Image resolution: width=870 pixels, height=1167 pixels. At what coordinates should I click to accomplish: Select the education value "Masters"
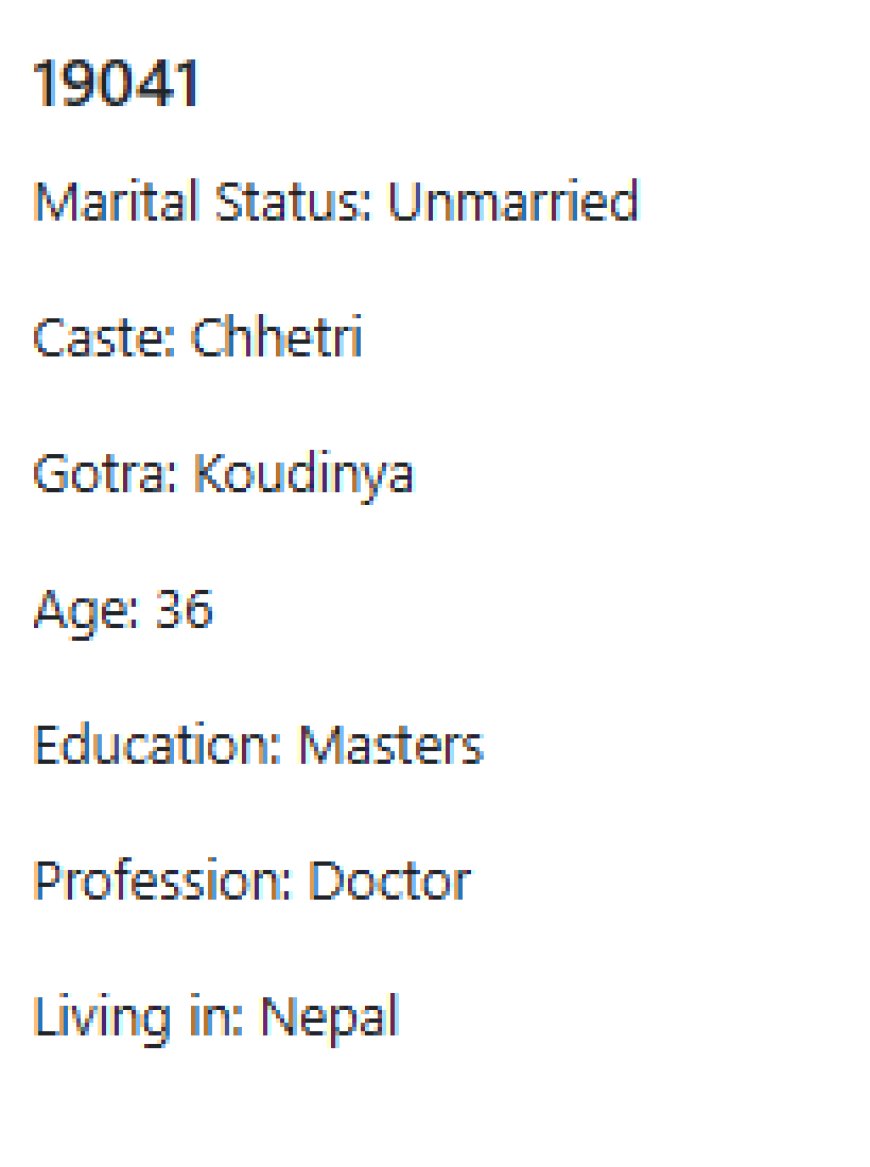(391, 746)
